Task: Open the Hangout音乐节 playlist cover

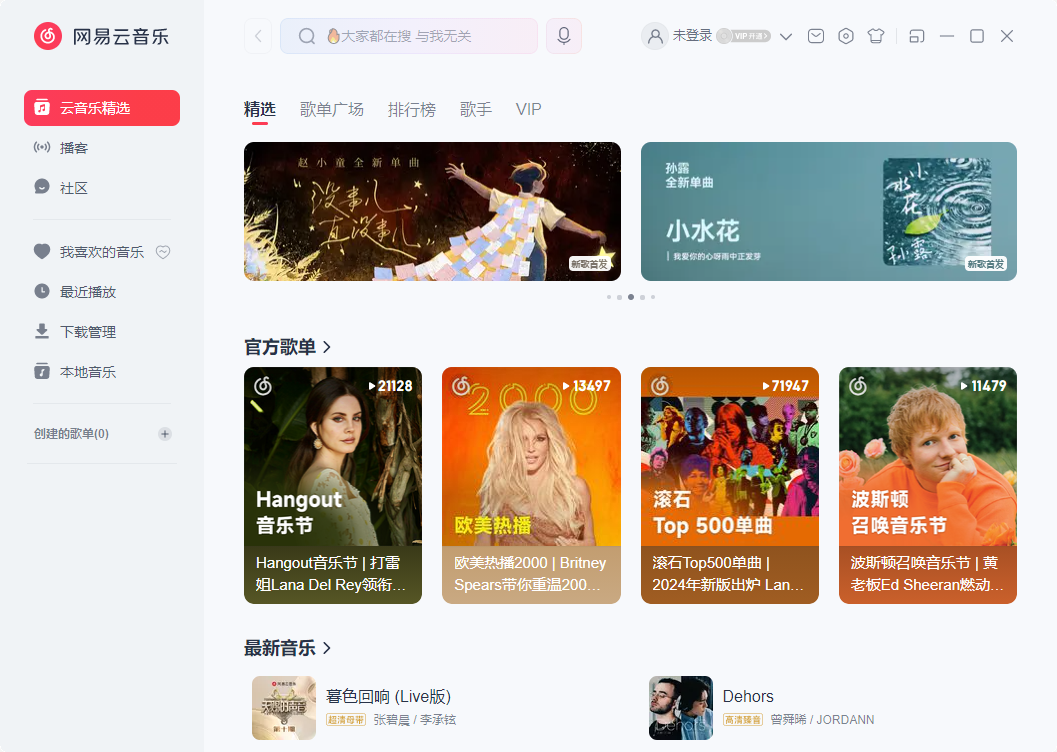Action: pos(333,456)
